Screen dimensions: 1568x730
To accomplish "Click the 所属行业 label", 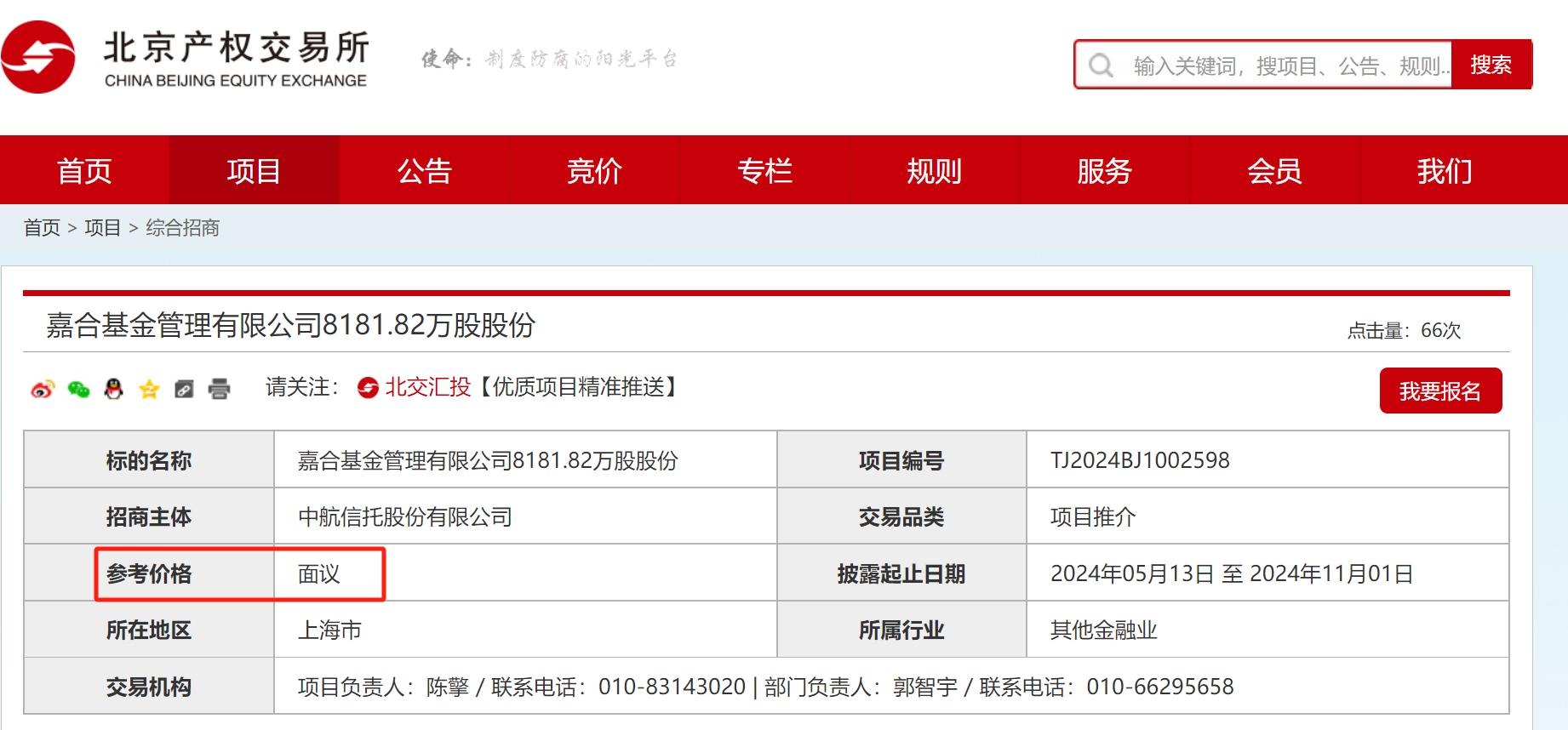I will [x=901, y=630].
